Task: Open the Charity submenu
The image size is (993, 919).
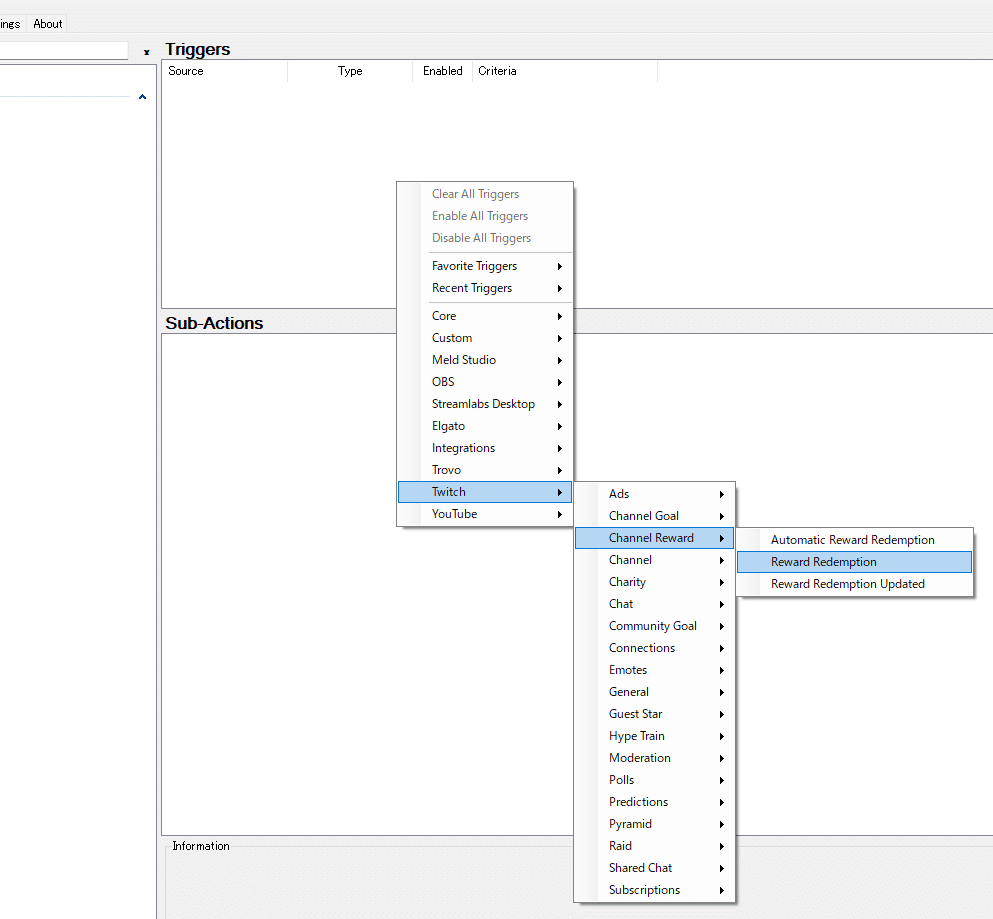Action: coord(654,582)
